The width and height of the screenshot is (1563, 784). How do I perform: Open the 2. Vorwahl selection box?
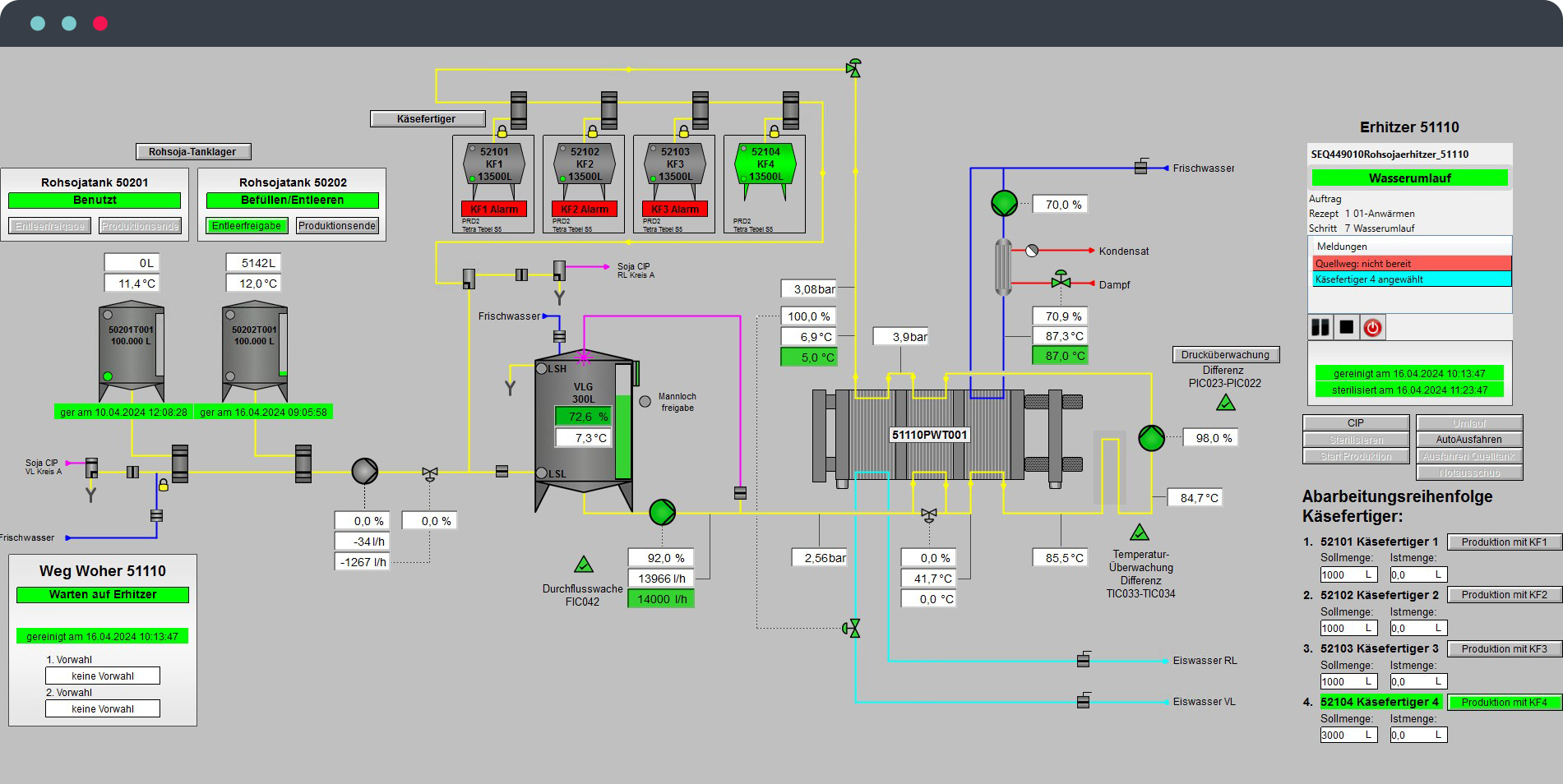(x=103, y=709)
